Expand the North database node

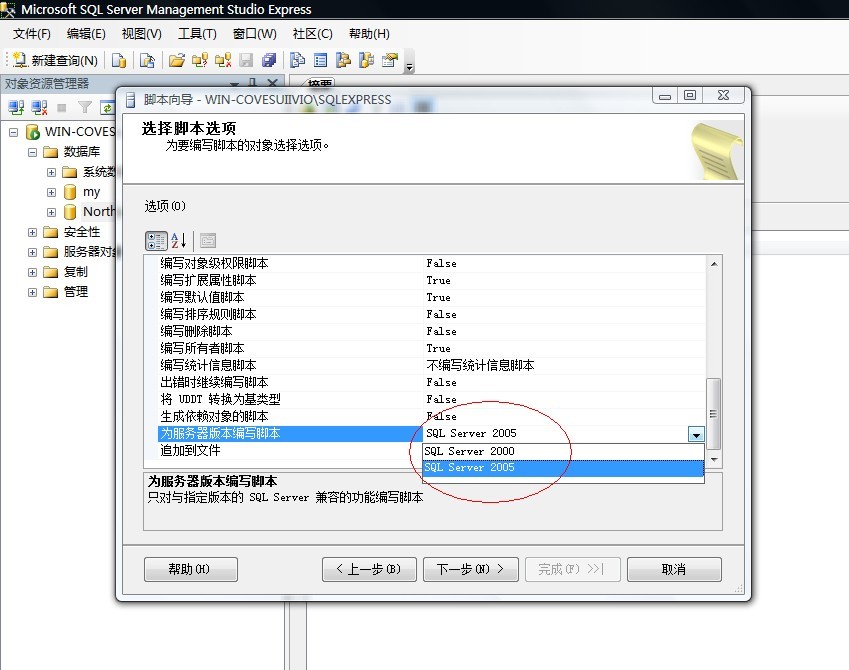[x=51, y=212]
